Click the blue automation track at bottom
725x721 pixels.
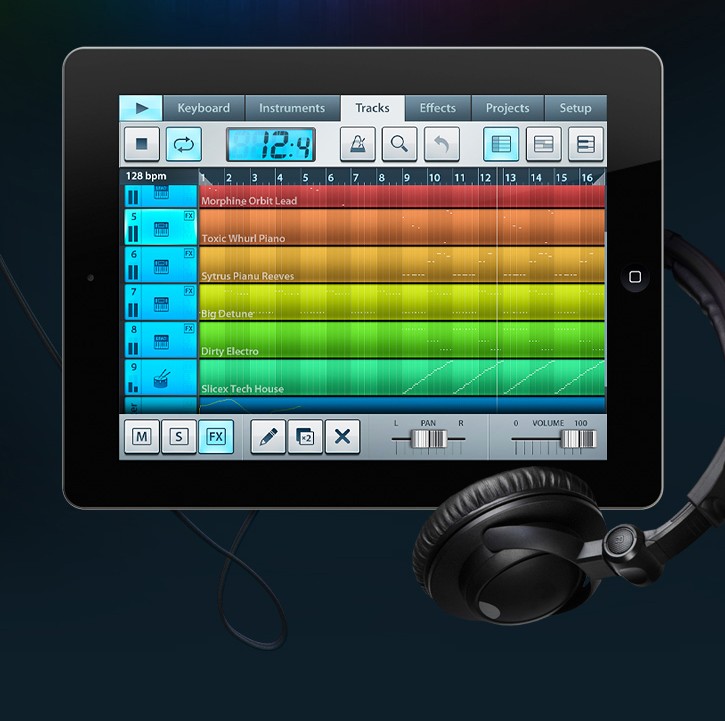[x=402, y=405]
